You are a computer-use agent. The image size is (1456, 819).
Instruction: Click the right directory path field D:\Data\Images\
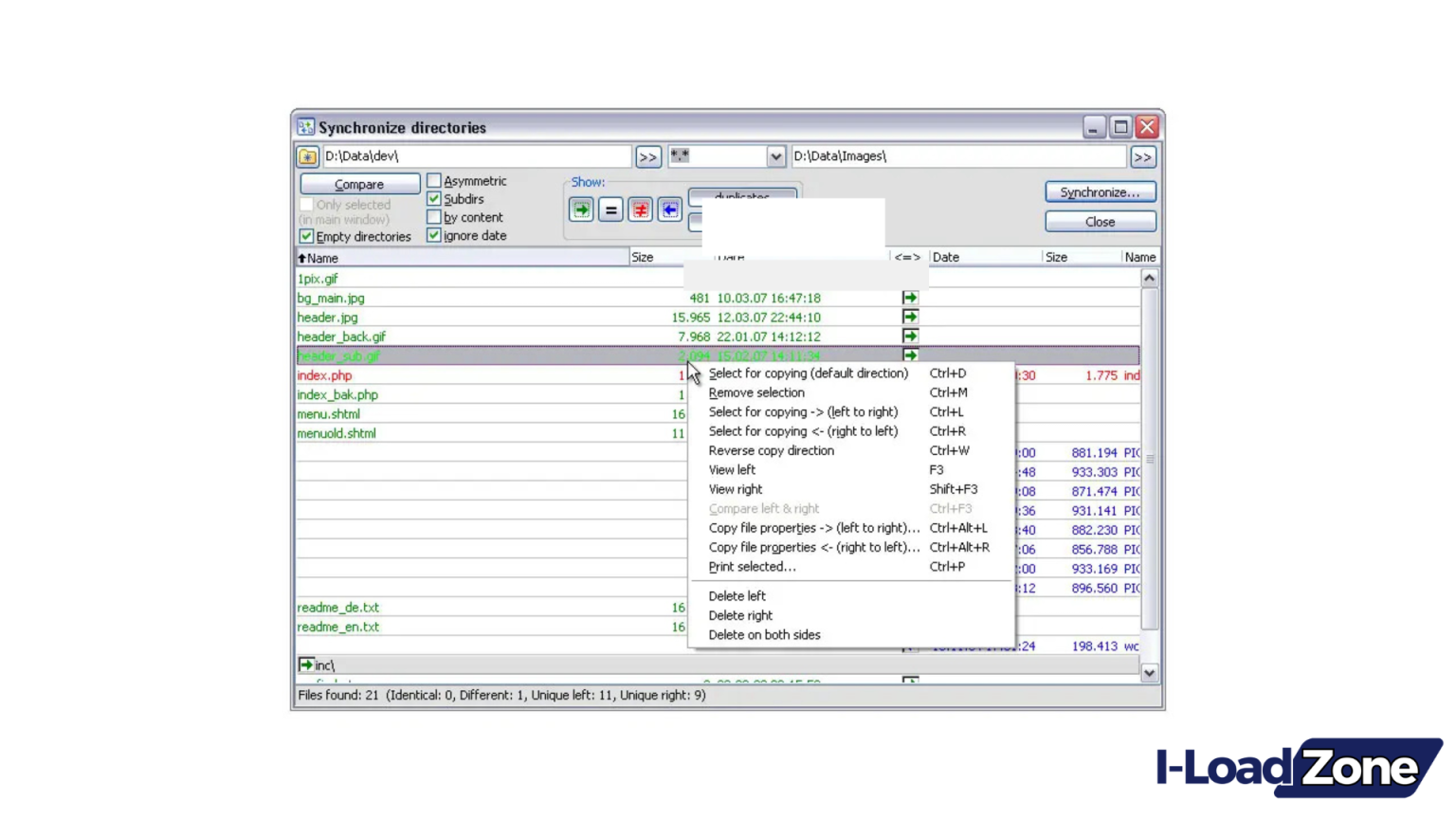click(958, 156)
